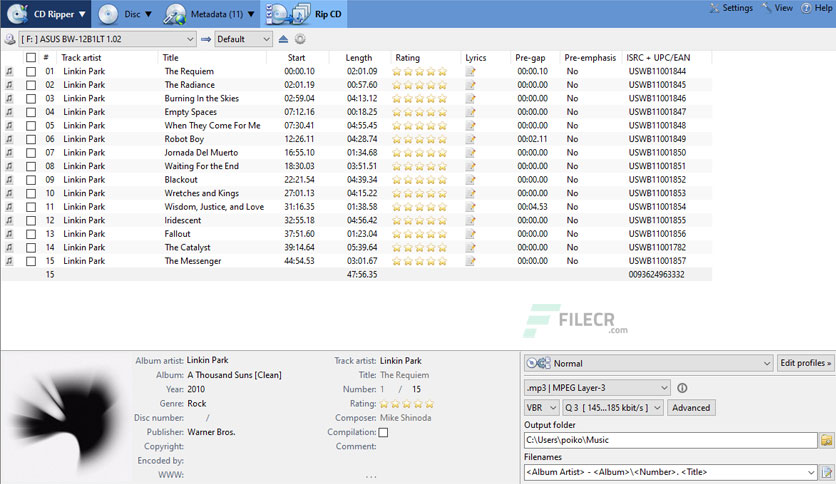The height and width of the screenshot is (484, 836).
Task: Click the Genre value Rock
Action: point(197,404)
